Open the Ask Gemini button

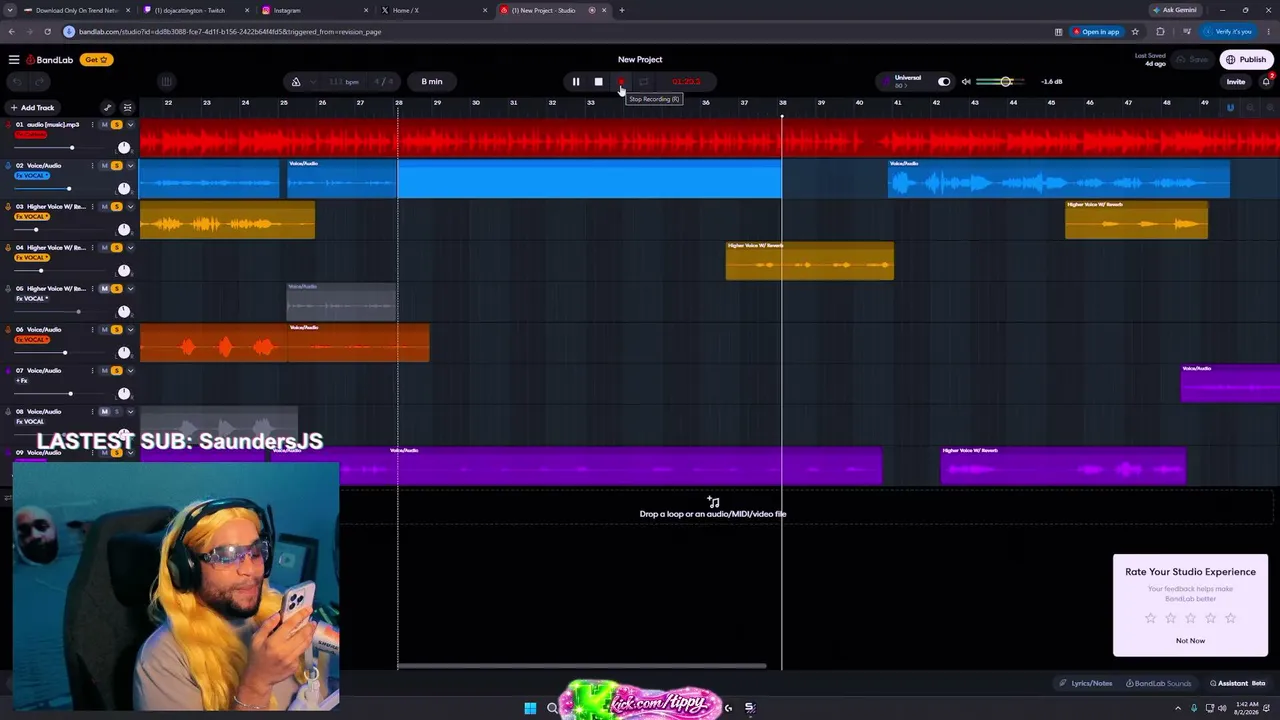[x=1174, y=10]
